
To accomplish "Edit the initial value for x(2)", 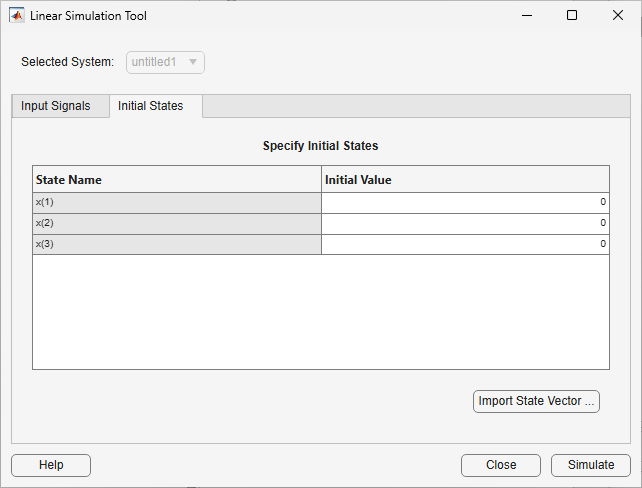I will click(465, 223).
